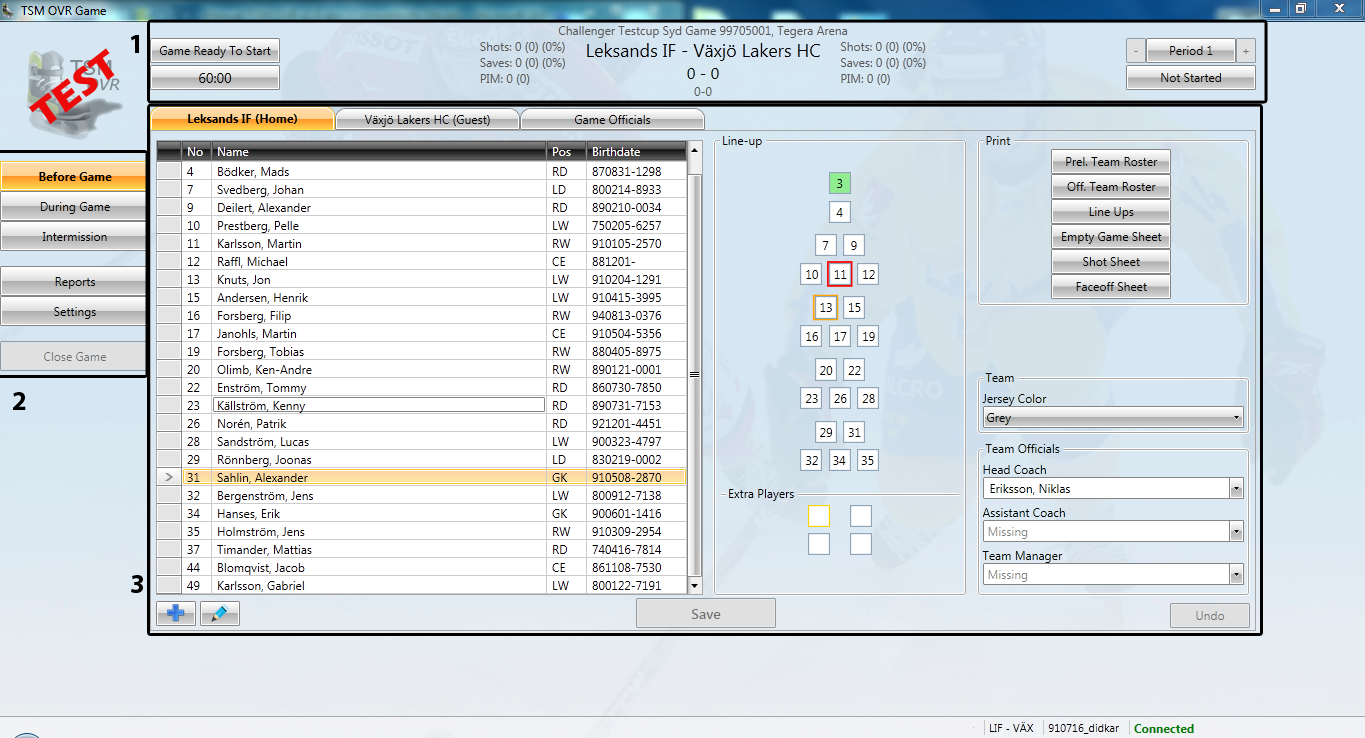Select line-up box number 26

[x=840, y=398]
